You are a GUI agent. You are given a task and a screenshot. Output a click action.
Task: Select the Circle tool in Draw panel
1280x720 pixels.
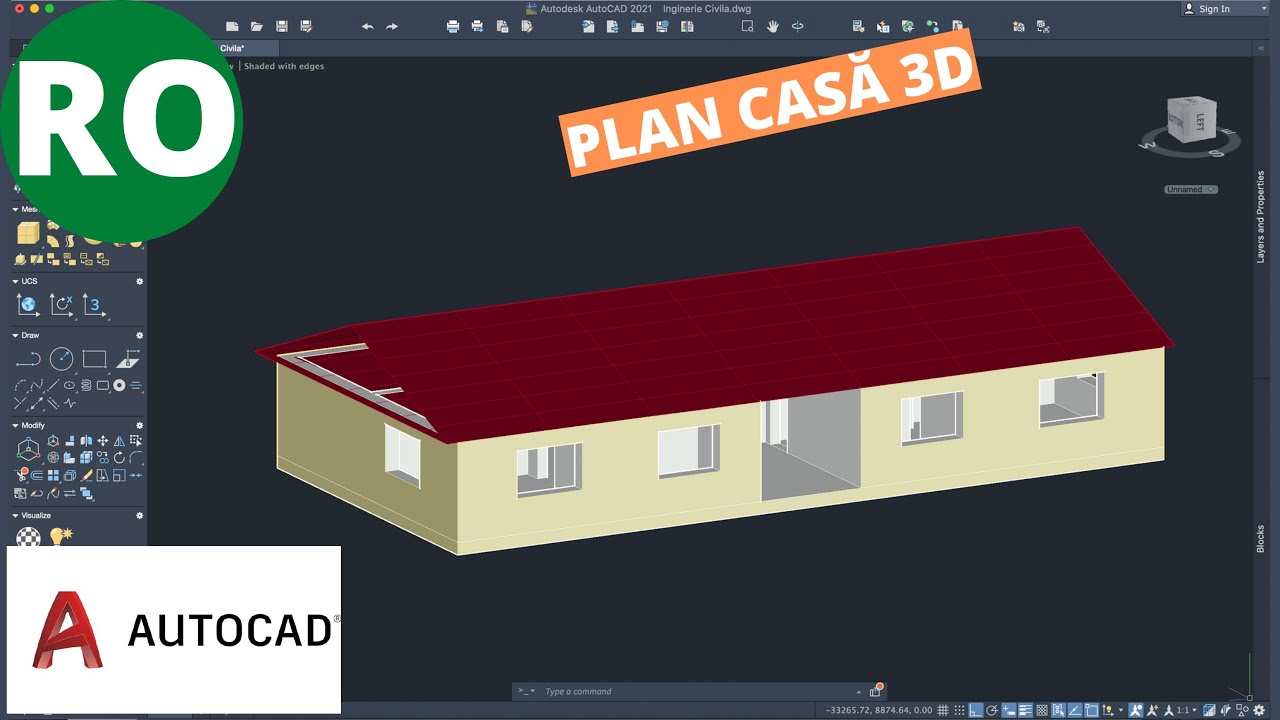point(61,358)
